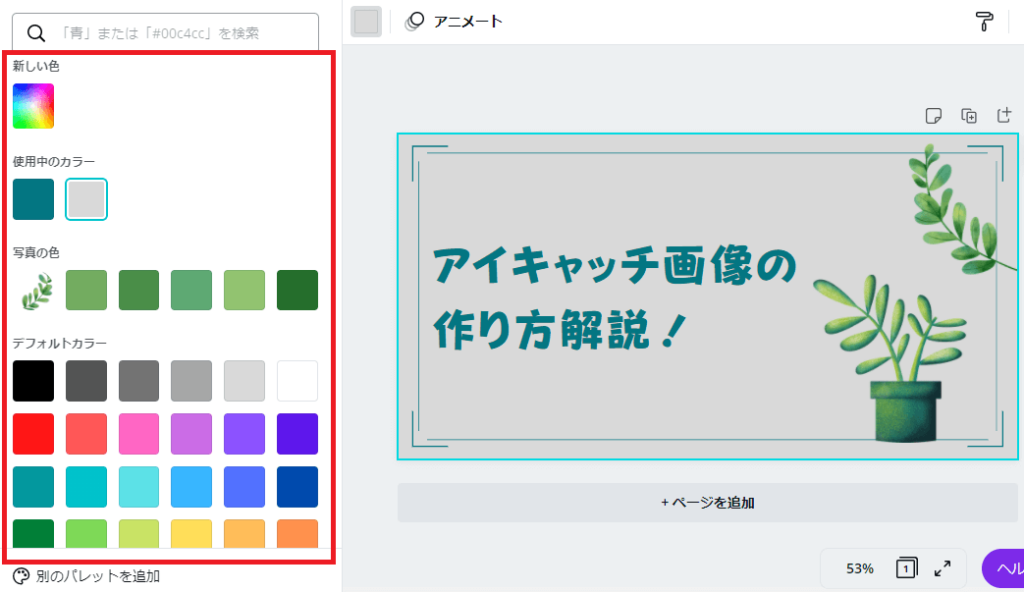Choose the black default color
The image size is (1024, 592).
(33, 381)
